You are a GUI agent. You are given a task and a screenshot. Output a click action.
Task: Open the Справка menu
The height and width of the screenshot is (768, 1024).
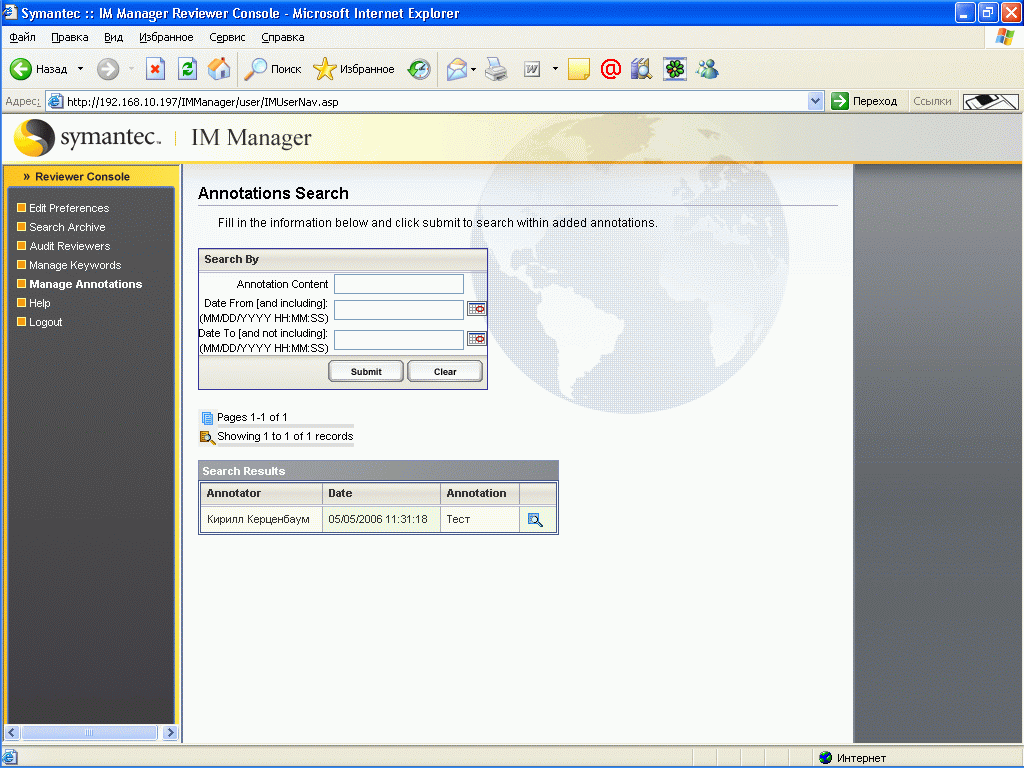click(283, 37)
